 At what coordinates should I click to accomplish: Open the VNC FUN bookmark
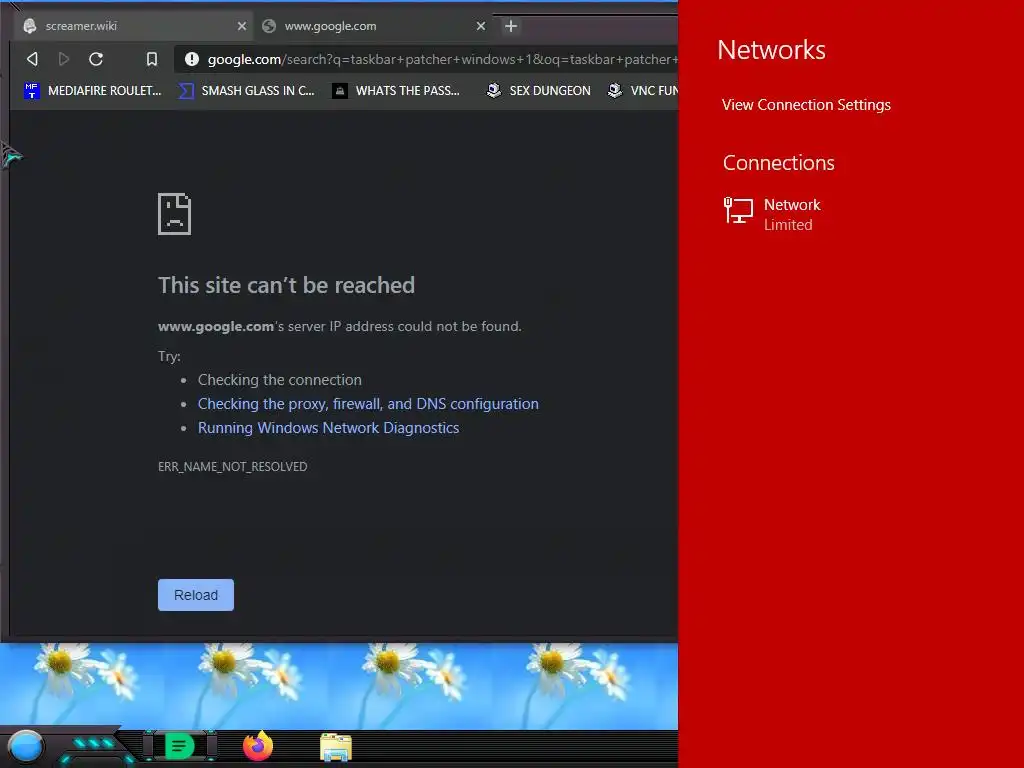(x=643, y=91)
